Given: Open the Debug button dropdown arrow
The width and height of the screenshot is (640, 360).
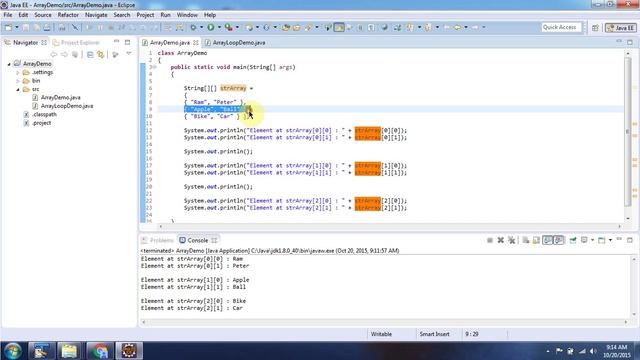Looking at the screenshot, I should point(201,27).
